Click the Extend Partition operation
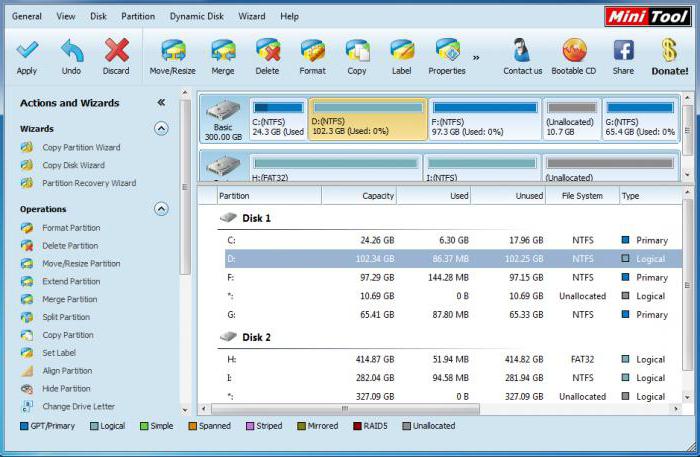Screen dimensions: 700x457 (71, 282)
